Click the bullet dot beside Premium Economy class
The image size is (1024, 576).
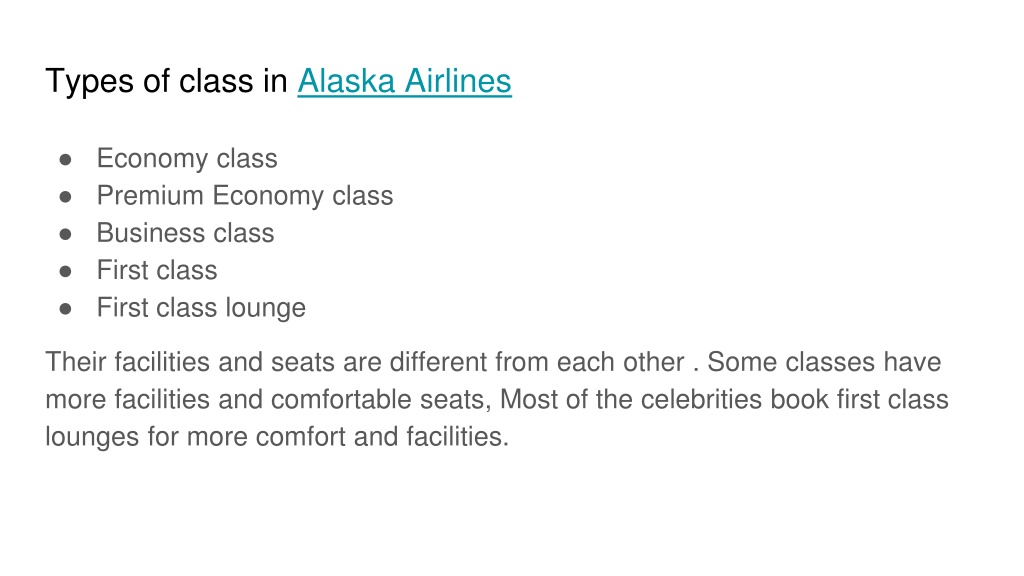(65, 197)
